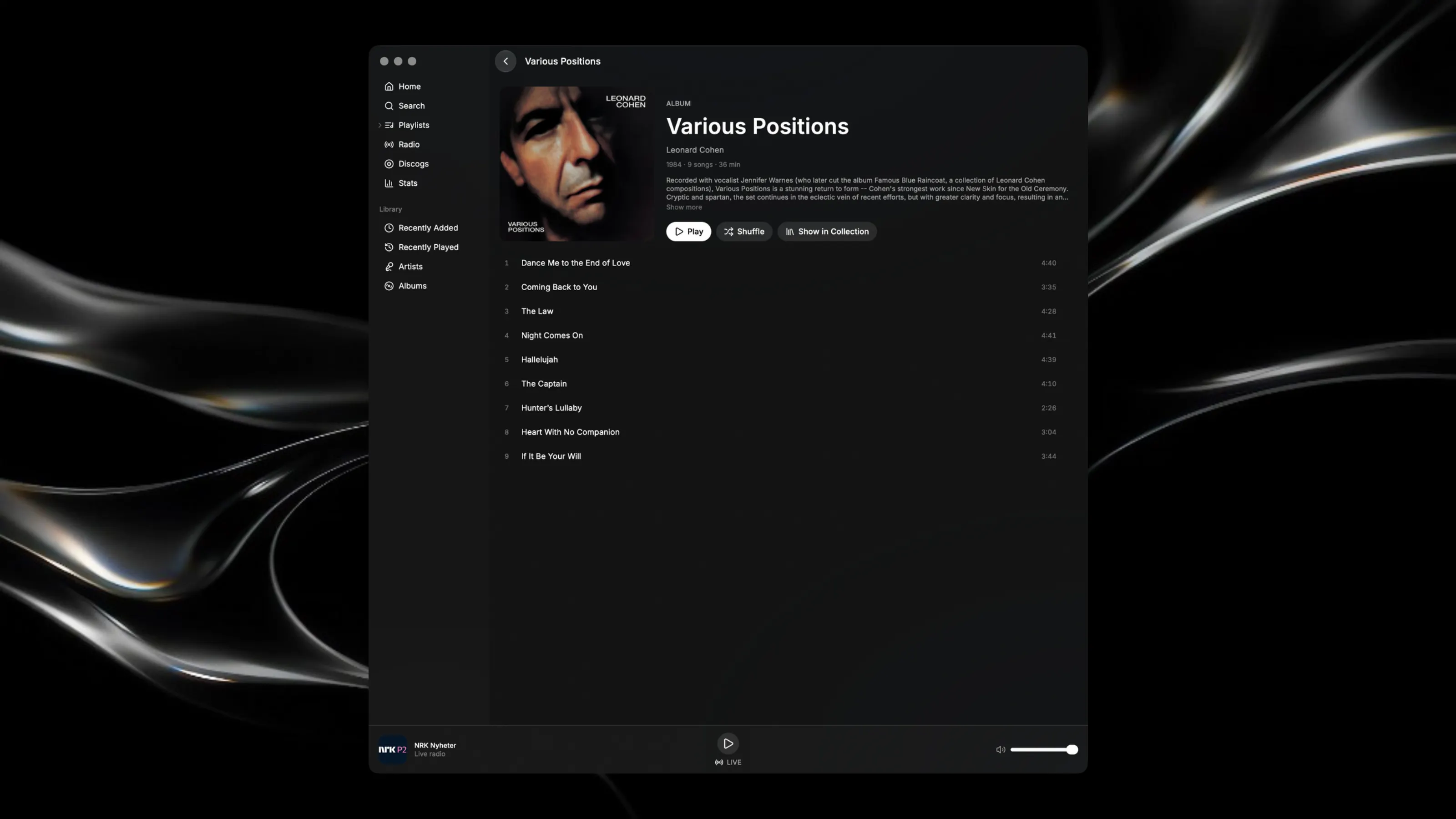This screenshot has height=819, width=1456.
Task: Play the Various Positions album
Action: click(x=688, y=231)
